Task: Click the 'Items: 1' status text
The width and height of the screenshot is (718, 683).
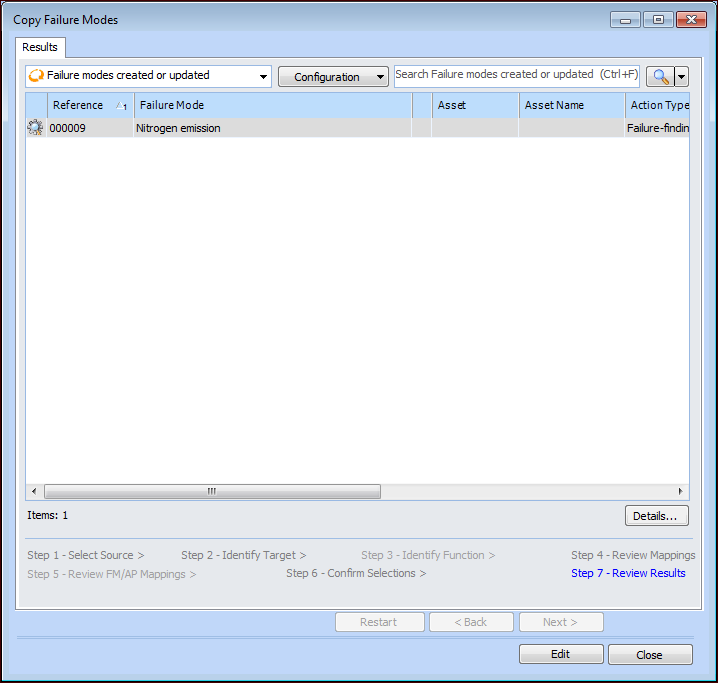Action: (x=48, y=515)
